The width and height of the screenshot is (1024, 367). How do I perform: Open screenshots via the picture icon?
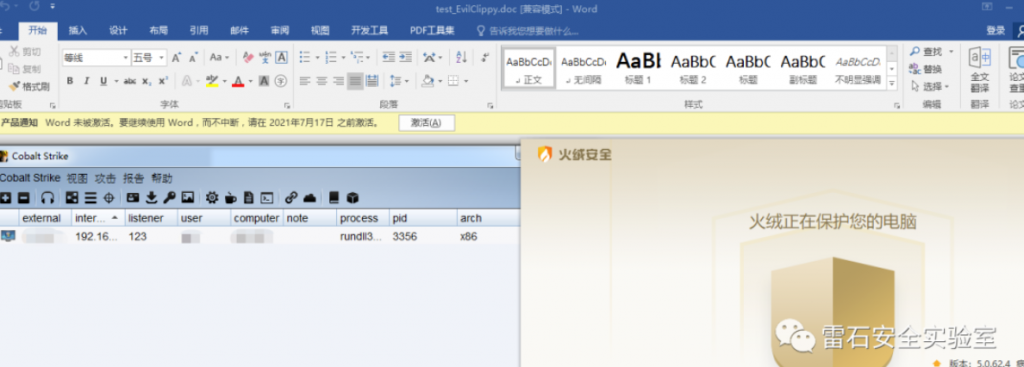pyautogui.click(x=188, y=197)
